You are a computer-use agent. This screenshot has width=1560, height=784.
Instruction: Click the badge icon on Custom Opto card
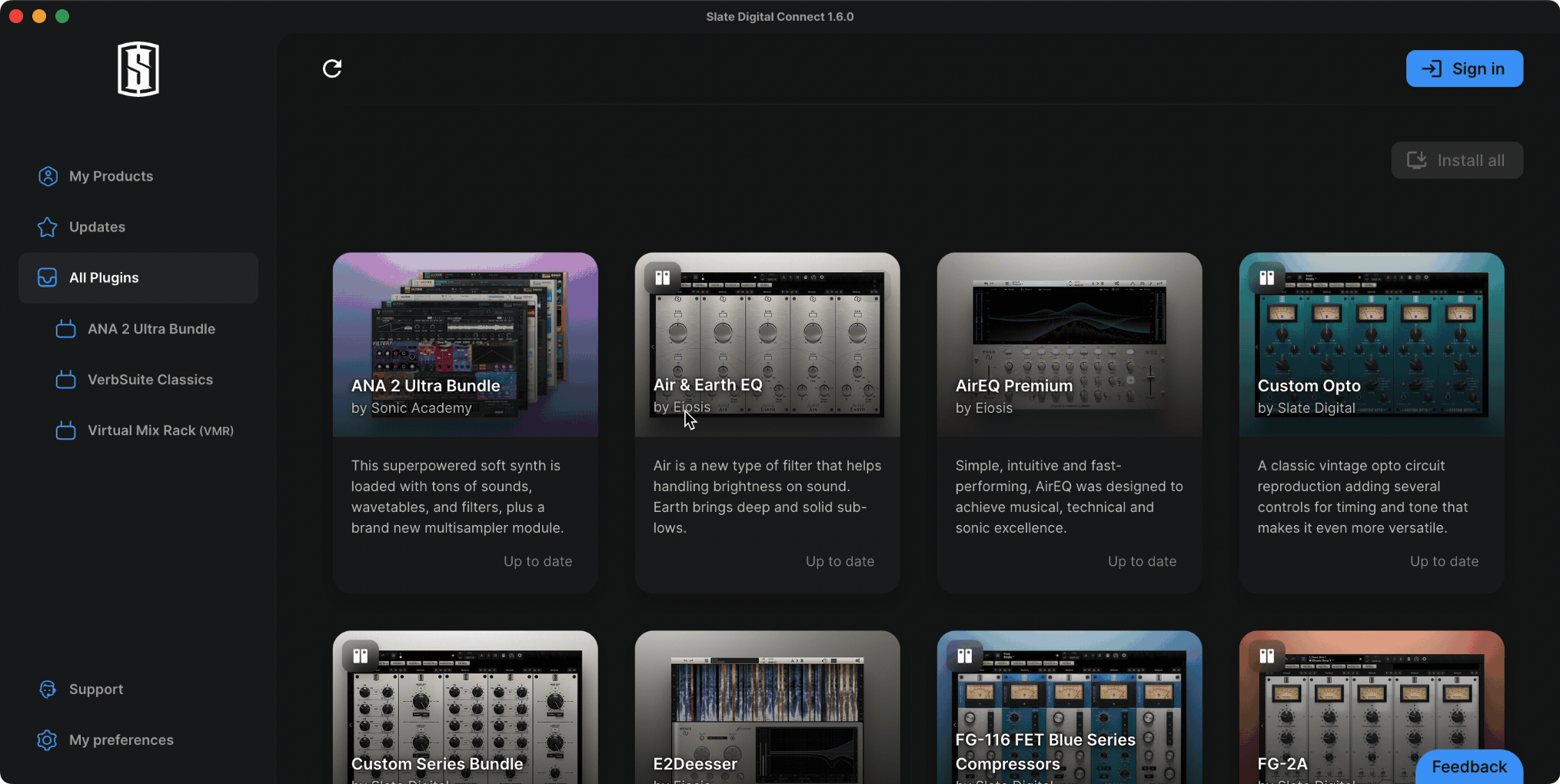[x=1267, y=277]
